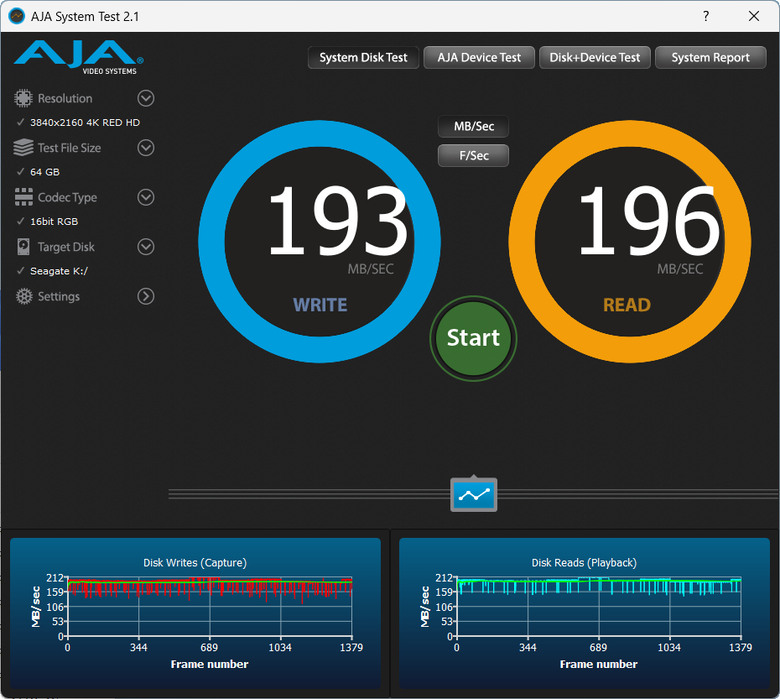Start the disk test
The width and height of the screenshot is (780, 699).
(x=473, y=338)
